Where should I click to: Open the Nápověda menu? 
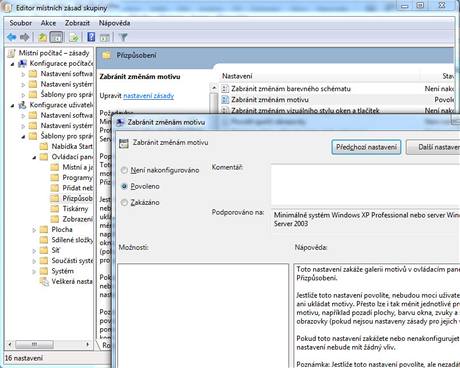point(114,23)
